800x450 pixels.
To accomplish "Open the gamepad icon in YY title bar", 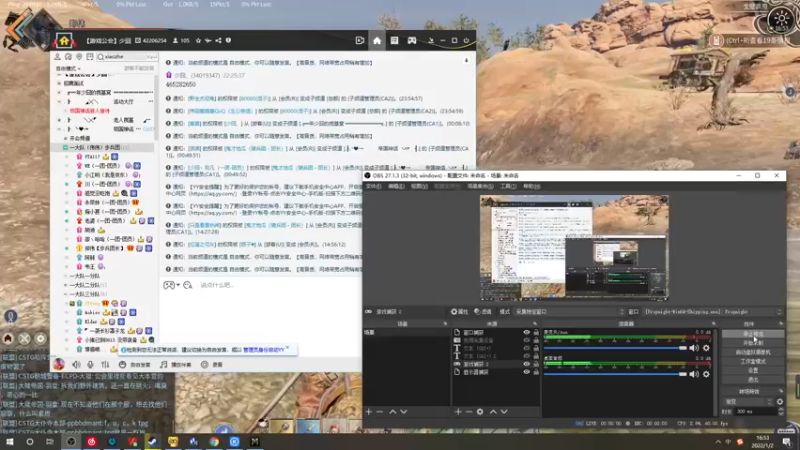I will click(x=412, y=40).
